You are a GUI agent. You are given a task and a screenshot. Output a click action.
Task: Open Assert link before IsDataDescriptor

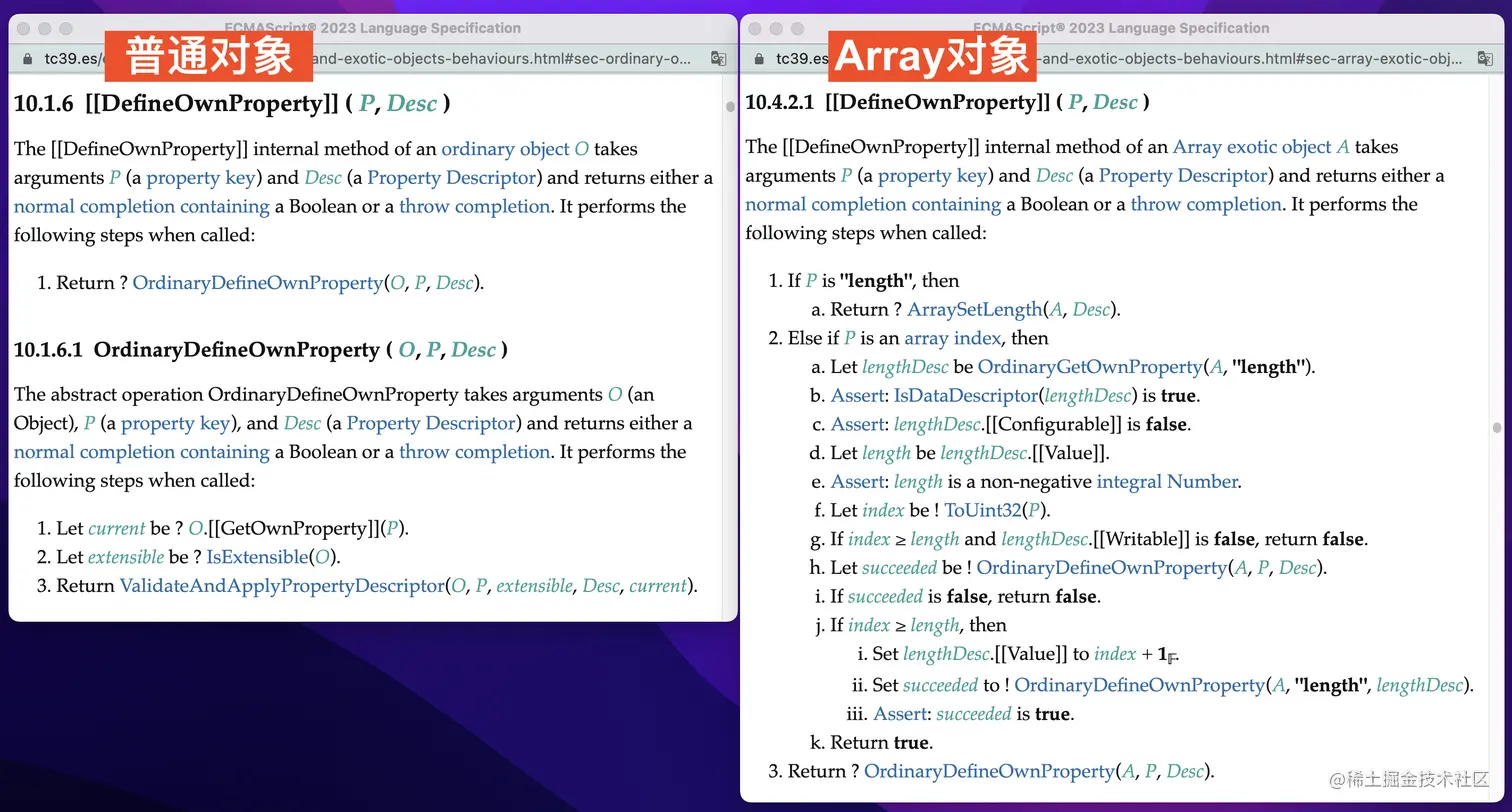tap(858, 396)
